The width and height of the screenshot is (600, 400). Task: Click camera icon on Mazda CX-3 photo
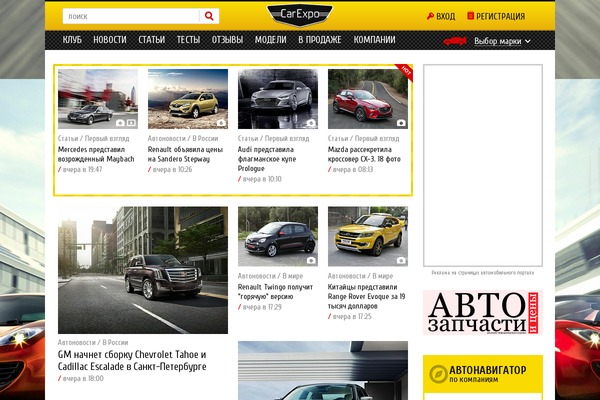pyautogui.click(x=401, y=123)
